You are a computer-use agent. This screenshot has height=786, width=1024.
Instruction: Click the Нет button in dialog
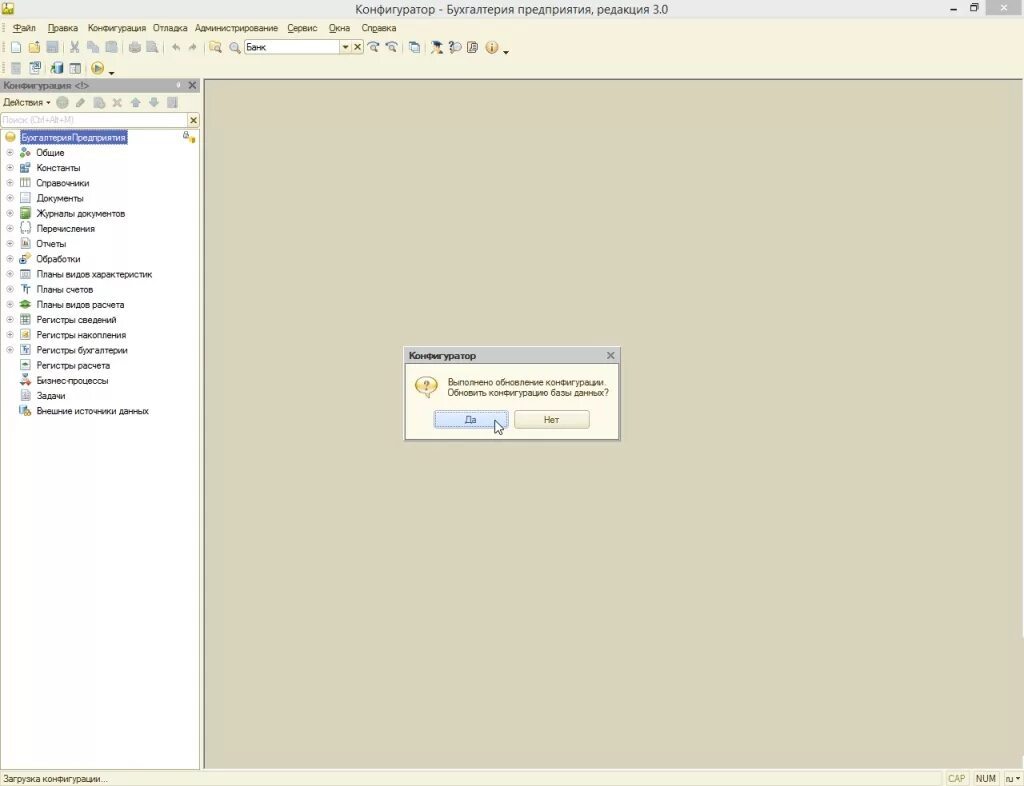point(552,420)
